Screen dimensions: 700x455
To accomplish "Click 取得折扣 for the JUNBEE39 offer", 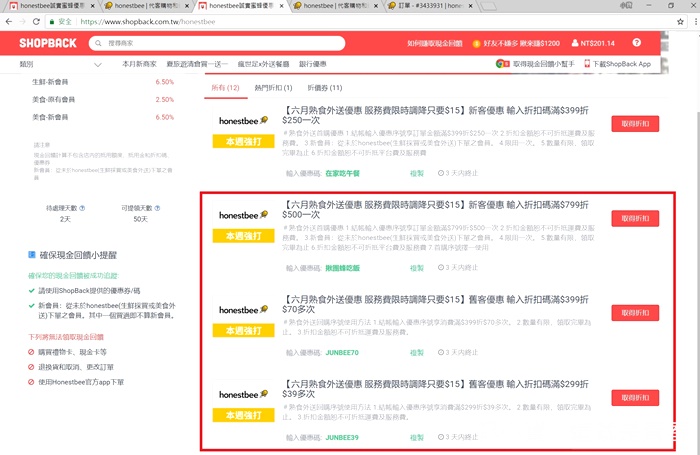I will point(634,398).
